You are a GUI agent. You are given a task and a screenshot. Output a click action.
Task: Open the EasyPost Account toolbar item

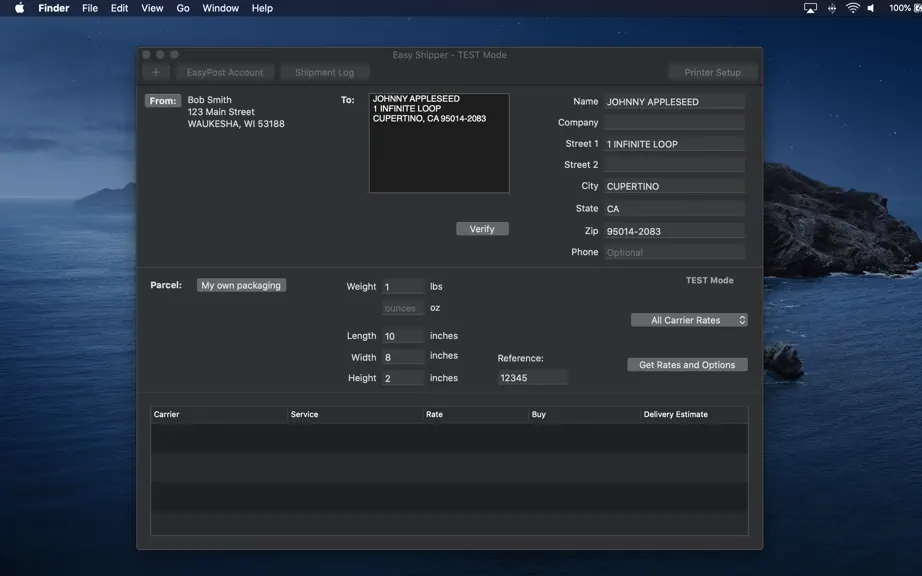(225, 72)
